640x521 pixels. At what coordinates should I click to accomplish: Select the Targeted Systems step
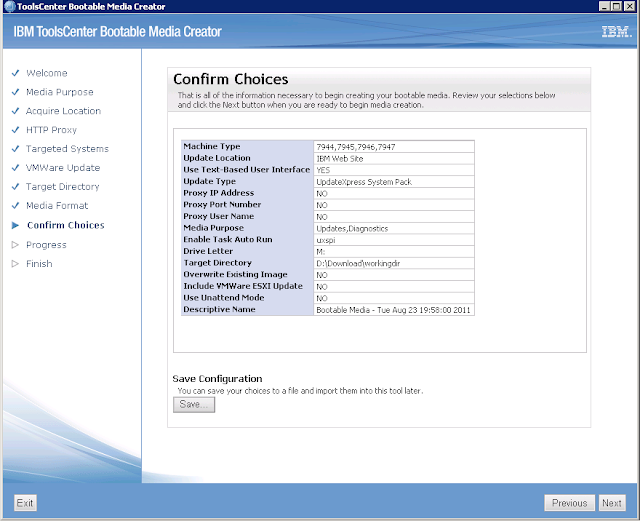67,149
